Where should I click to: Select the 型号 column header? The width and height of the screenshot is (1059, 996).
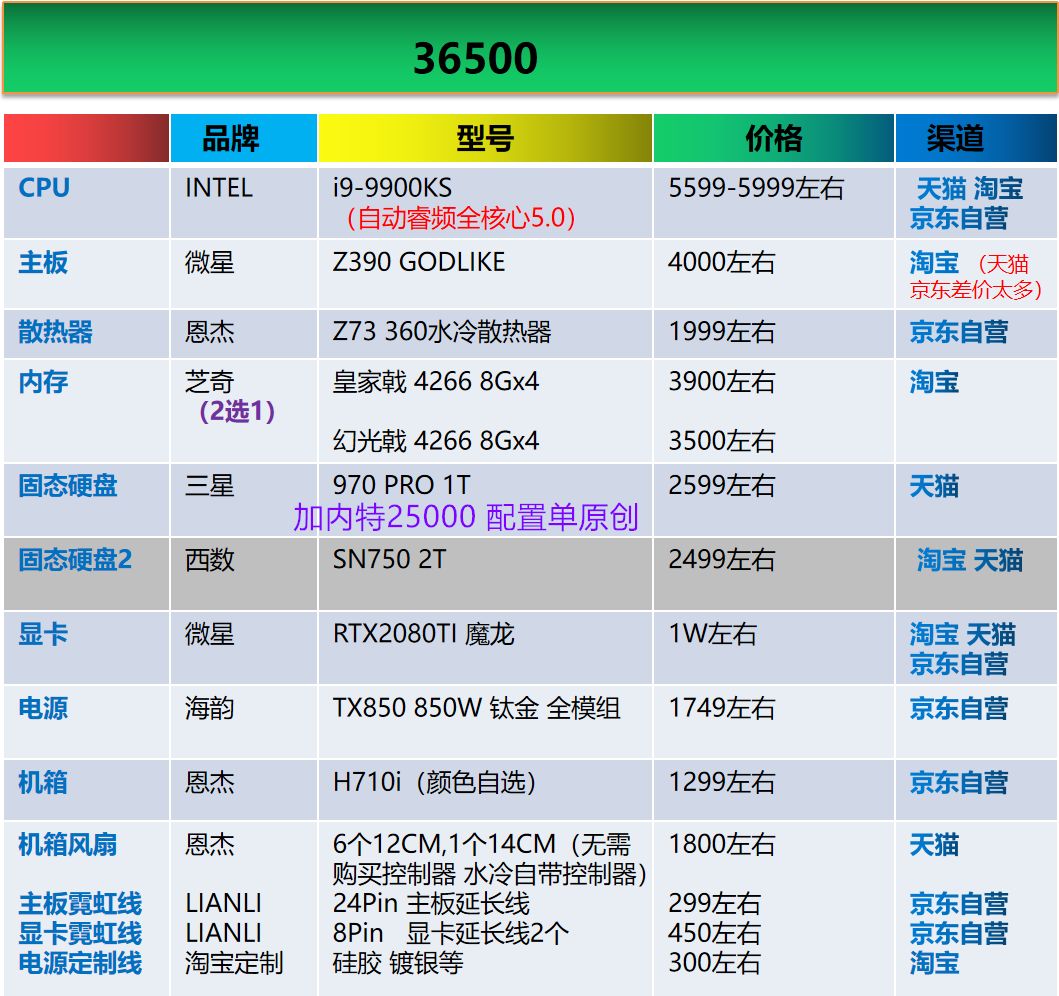pyautogui.click(x=485, y=138)
